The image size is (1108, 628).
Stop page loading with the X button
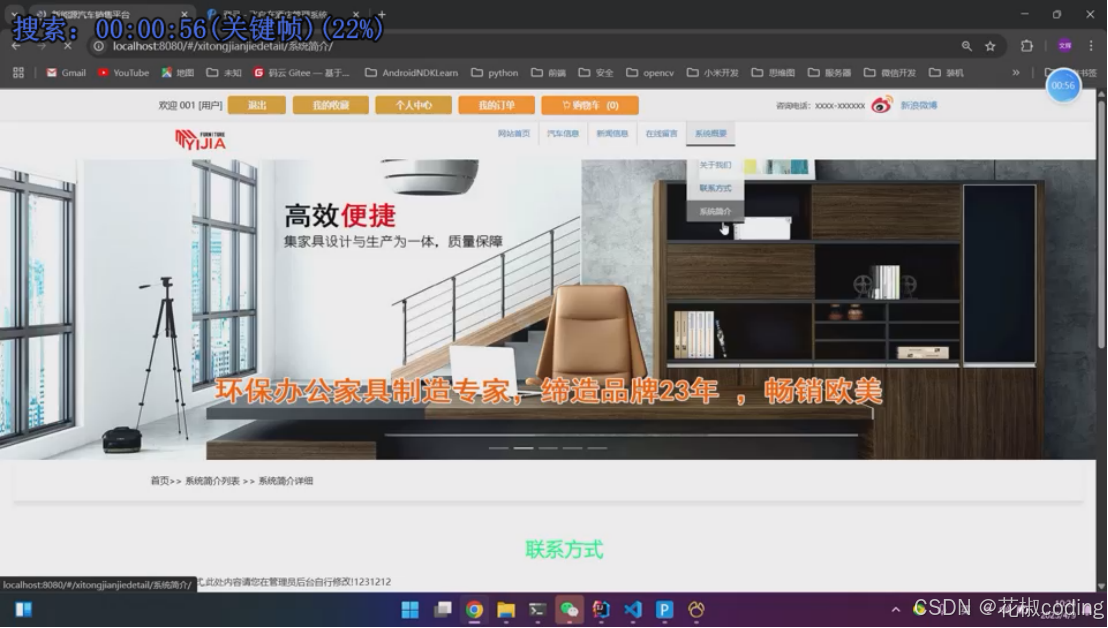tap(67, 46)
